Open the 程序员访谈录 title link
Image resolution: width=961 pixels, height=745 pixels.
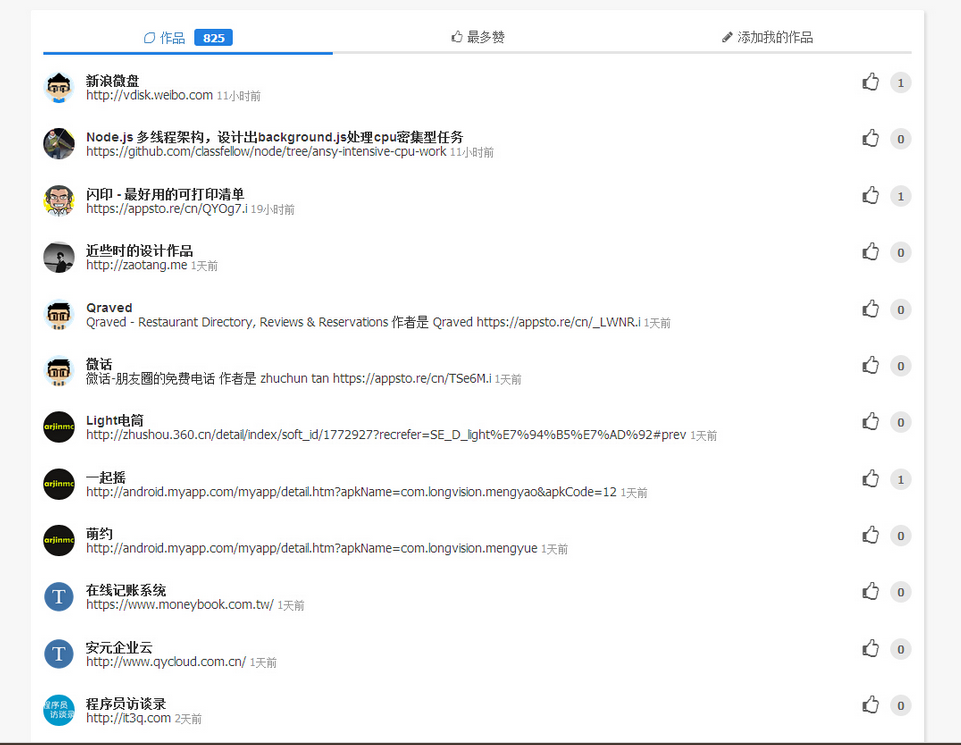[126, 703]
